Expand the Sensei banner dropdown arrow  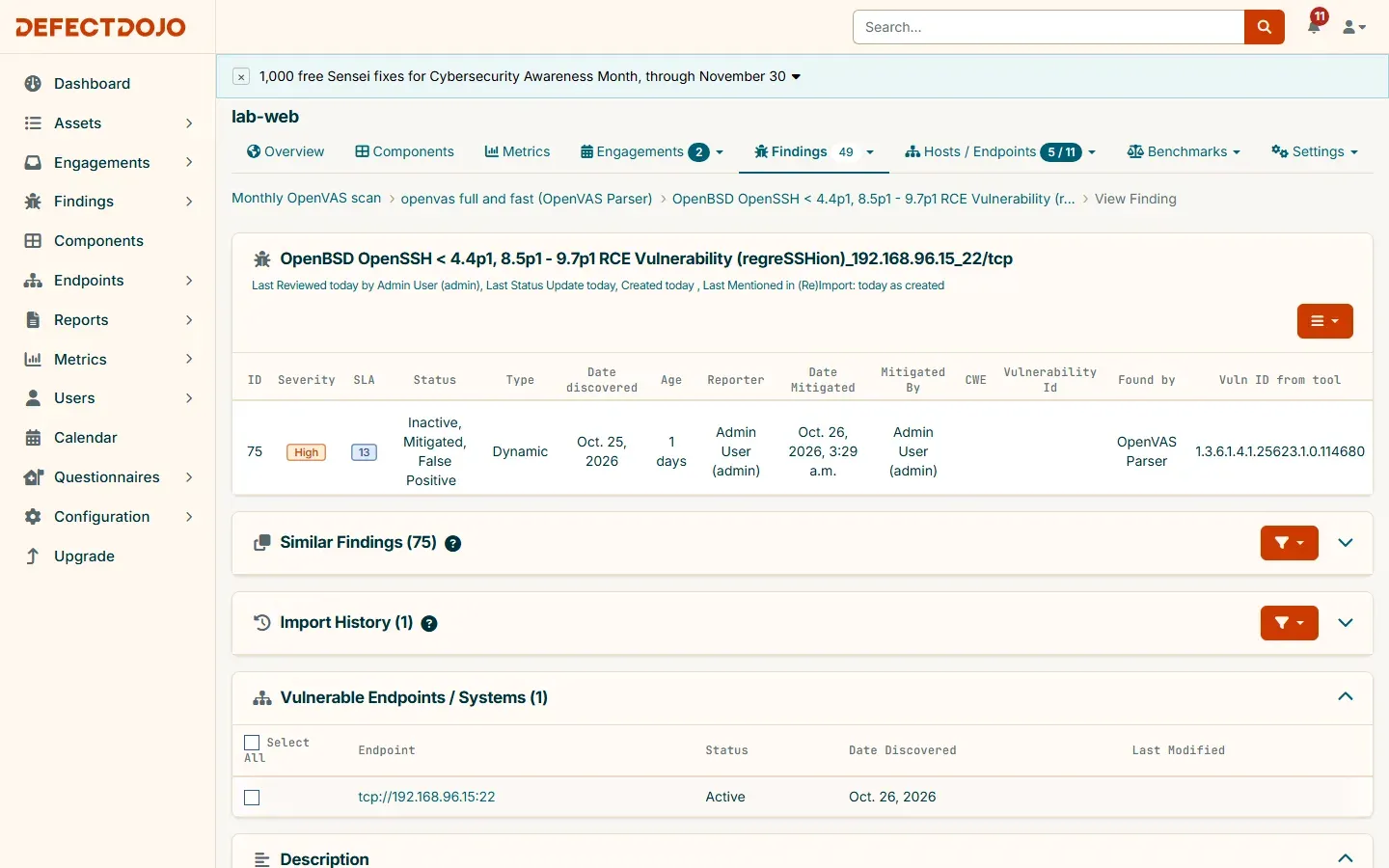pos(796,76)
